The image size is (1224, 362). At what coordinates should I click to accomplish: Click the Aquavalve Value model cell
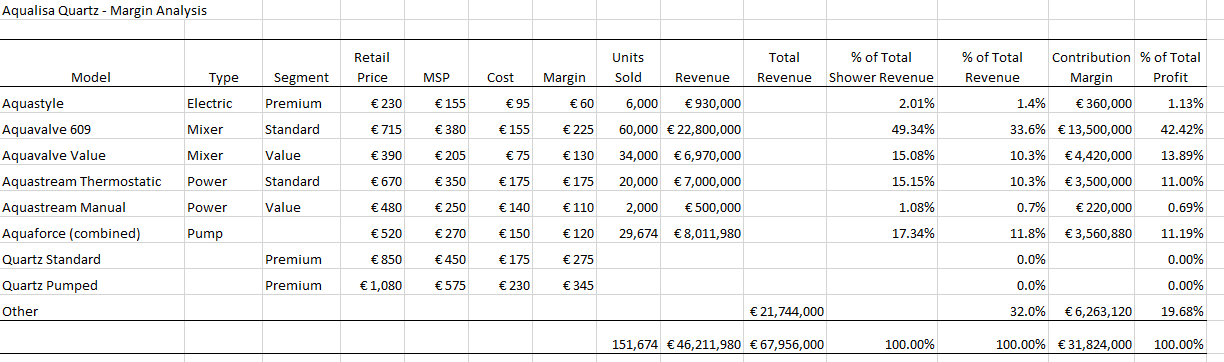click(54, 155)
